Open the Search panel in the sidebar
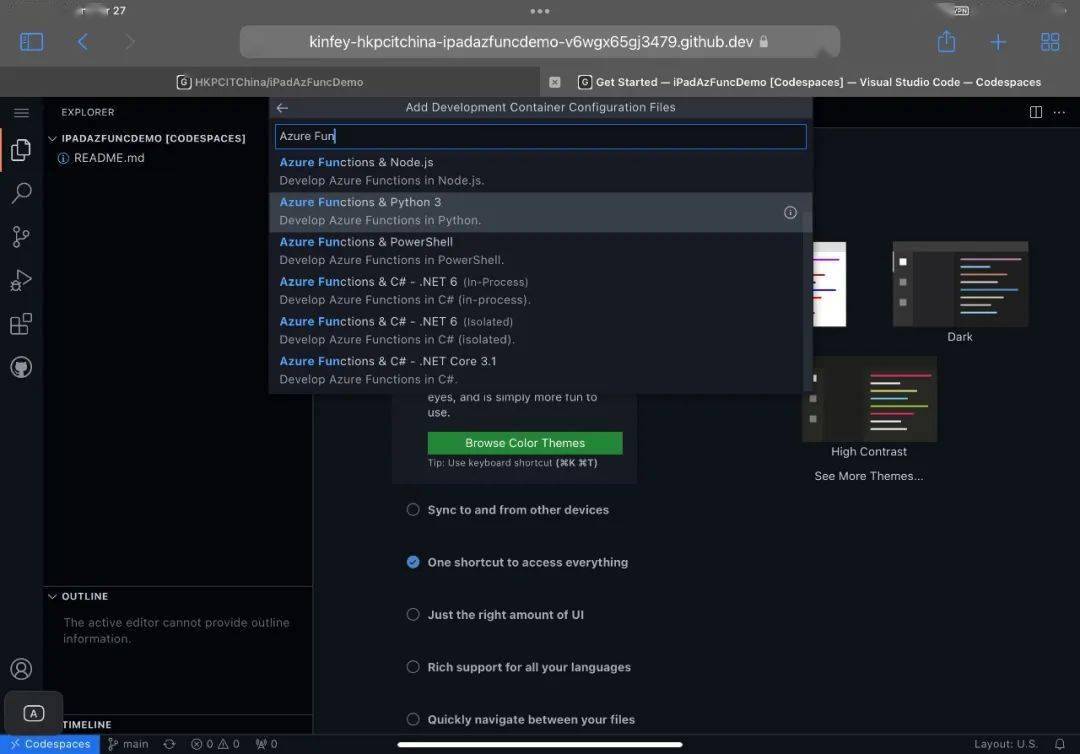This screenshot has width=1080, height=754. [21, 193]
